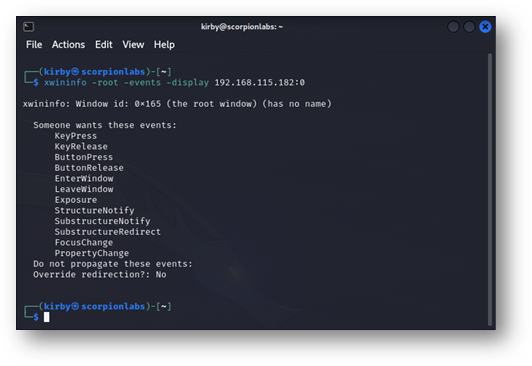Viewport: 532px width, 366px height.
Task: Click the -display option in the command
Action: click(x=188, y=82)
